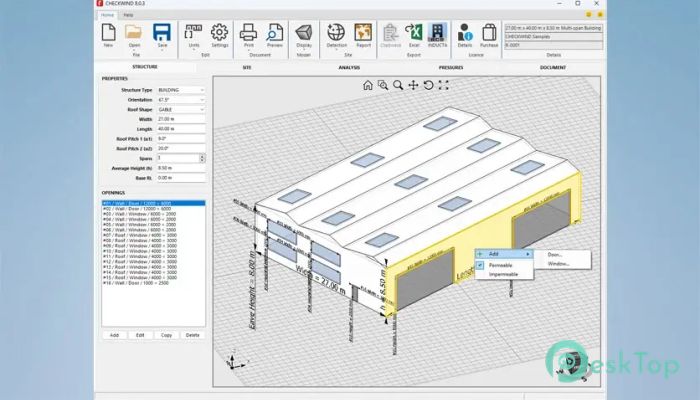Select opening #03 / Wall / Window
The width and height of the screenshot is (700, 400).
(x=154, y=214)
